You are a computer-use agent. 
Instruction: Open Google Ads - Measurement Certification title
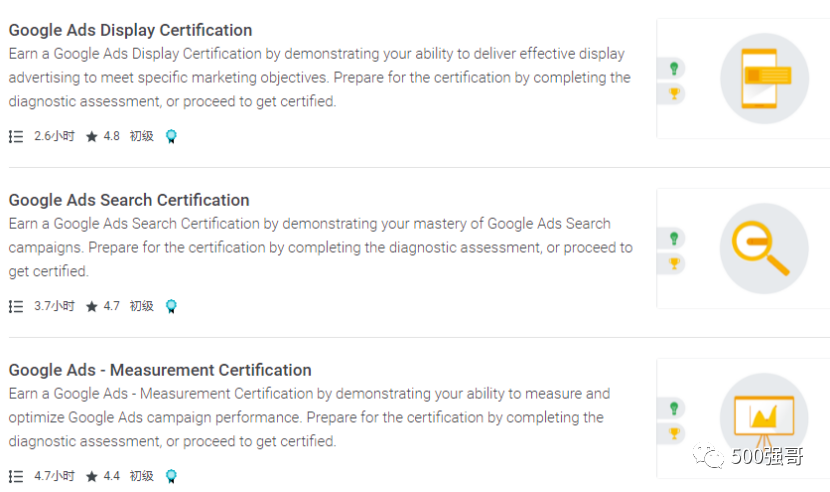coord(160,370)
